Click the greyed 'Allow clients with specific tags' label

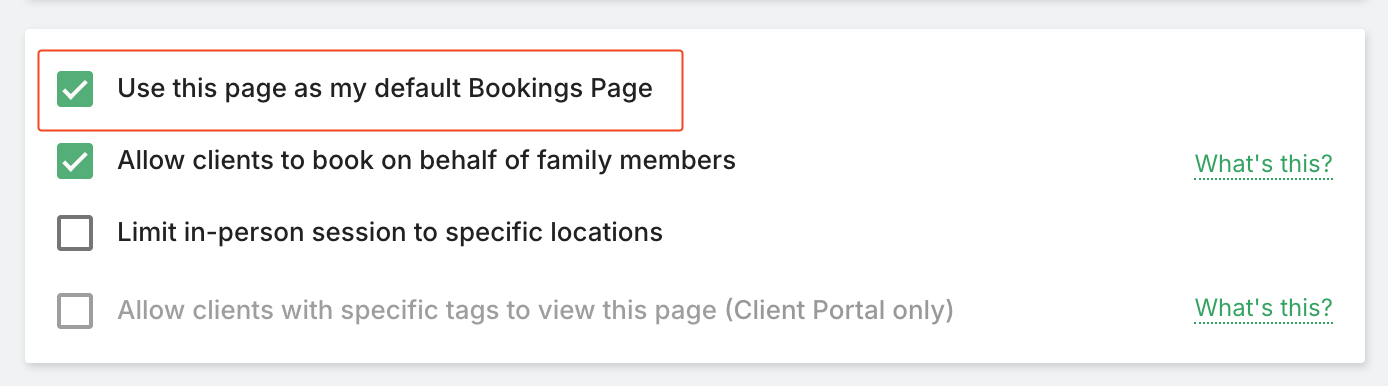pyautogui.click(x=535, y=310)
